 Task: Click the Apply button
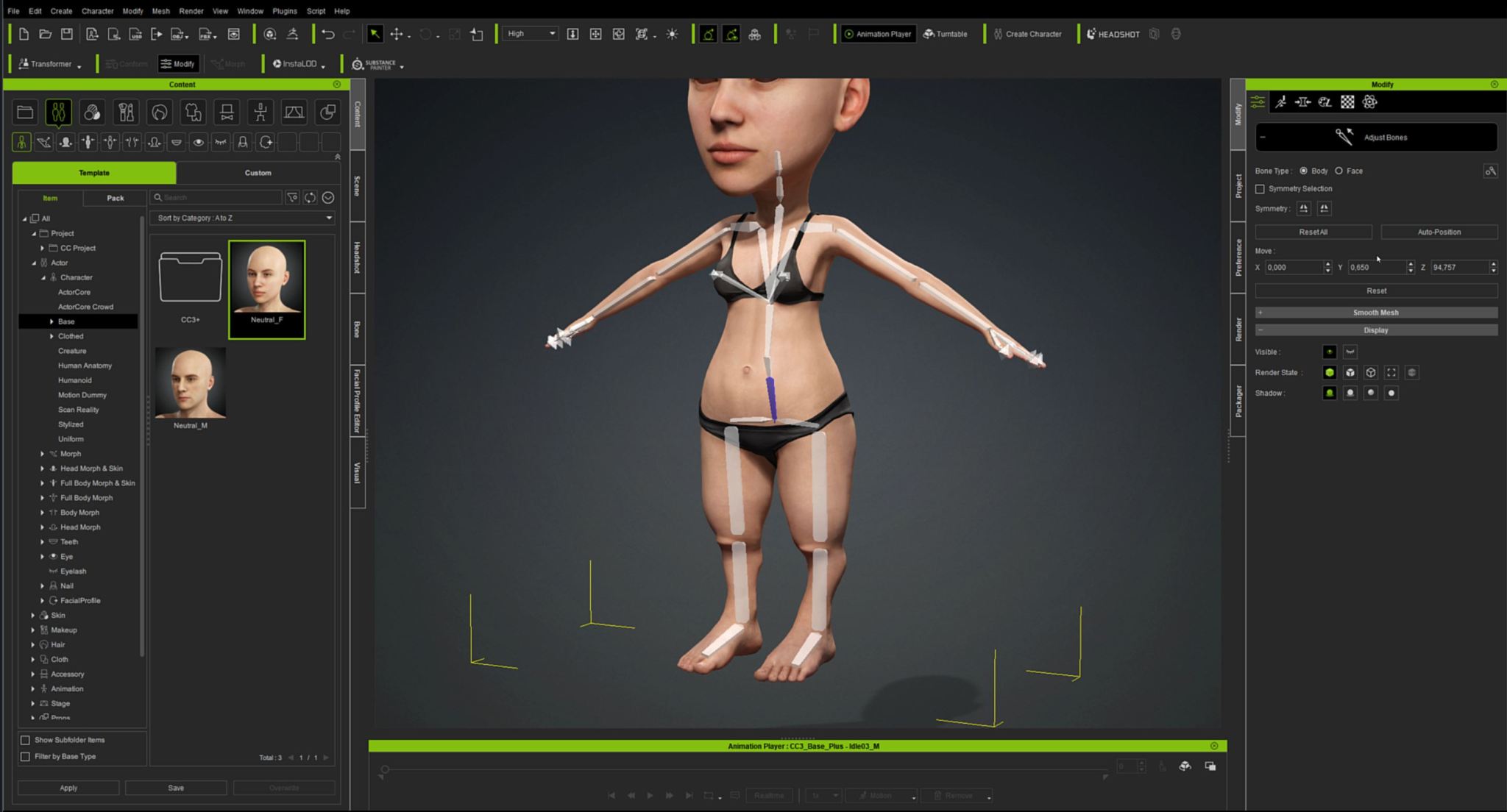click(x=68, y=788)
